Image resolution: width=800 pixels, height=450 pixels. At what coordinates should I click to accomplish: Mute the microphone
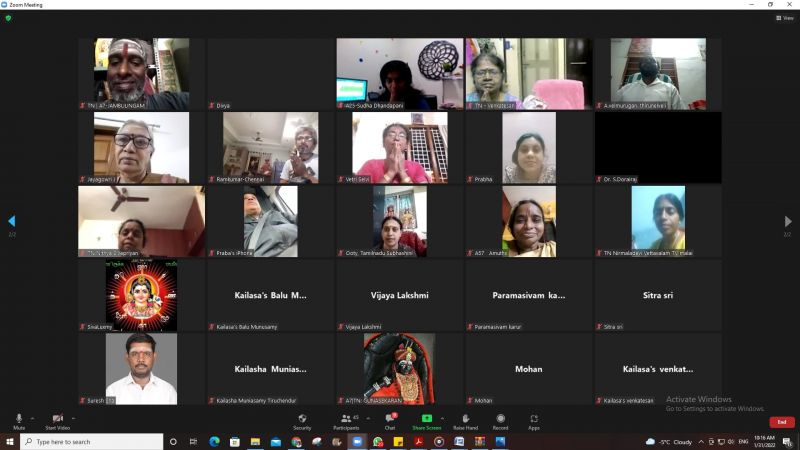[x=19, y=420]
